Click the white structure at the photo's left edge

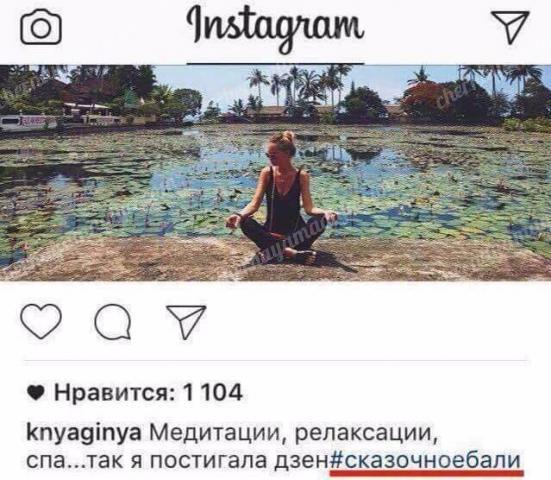pyautogui.click(x=28, y=123)
